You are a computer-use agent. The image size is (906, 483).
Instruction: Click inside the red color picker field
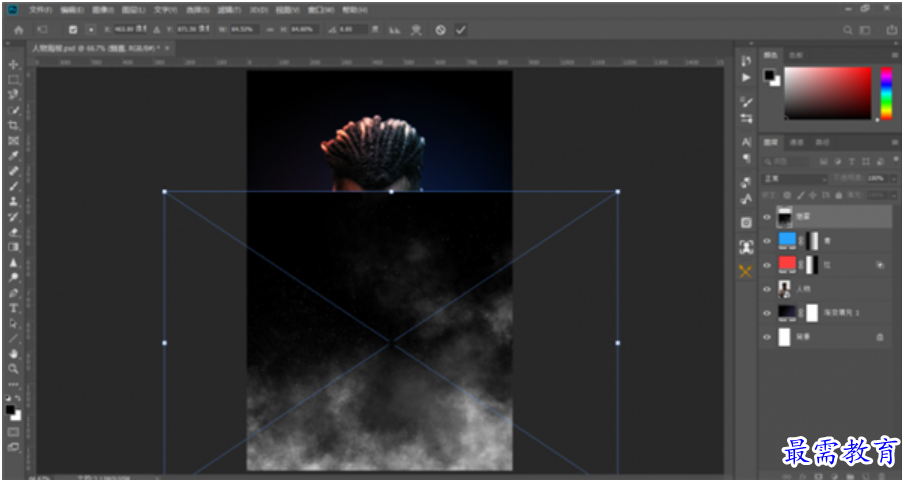827,94
